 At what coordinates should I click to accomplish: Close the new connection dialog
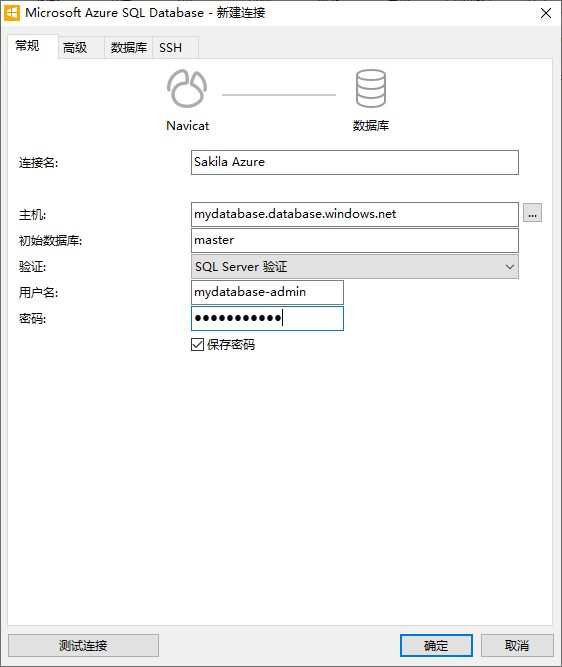[546, 13]
